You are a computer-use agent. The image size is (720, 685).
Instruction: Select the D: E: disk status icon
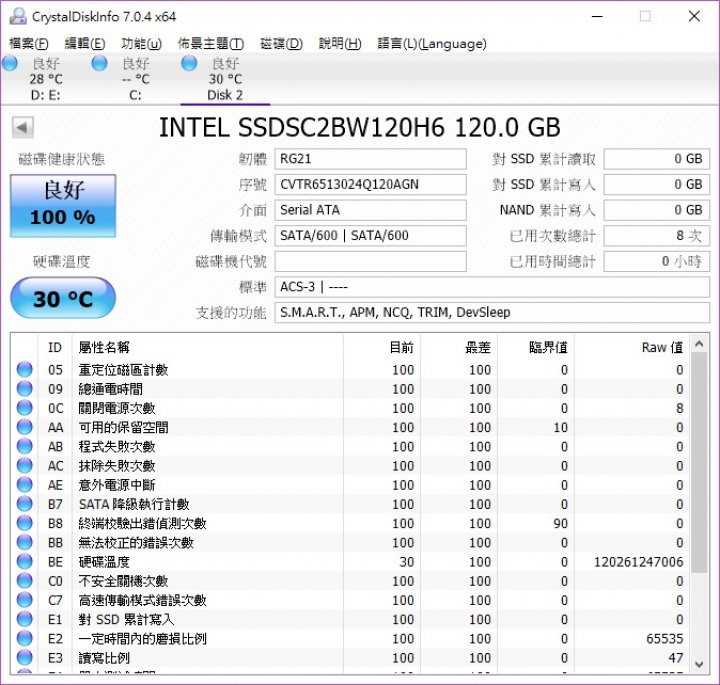pyautogui.click(x=10, y=63)
